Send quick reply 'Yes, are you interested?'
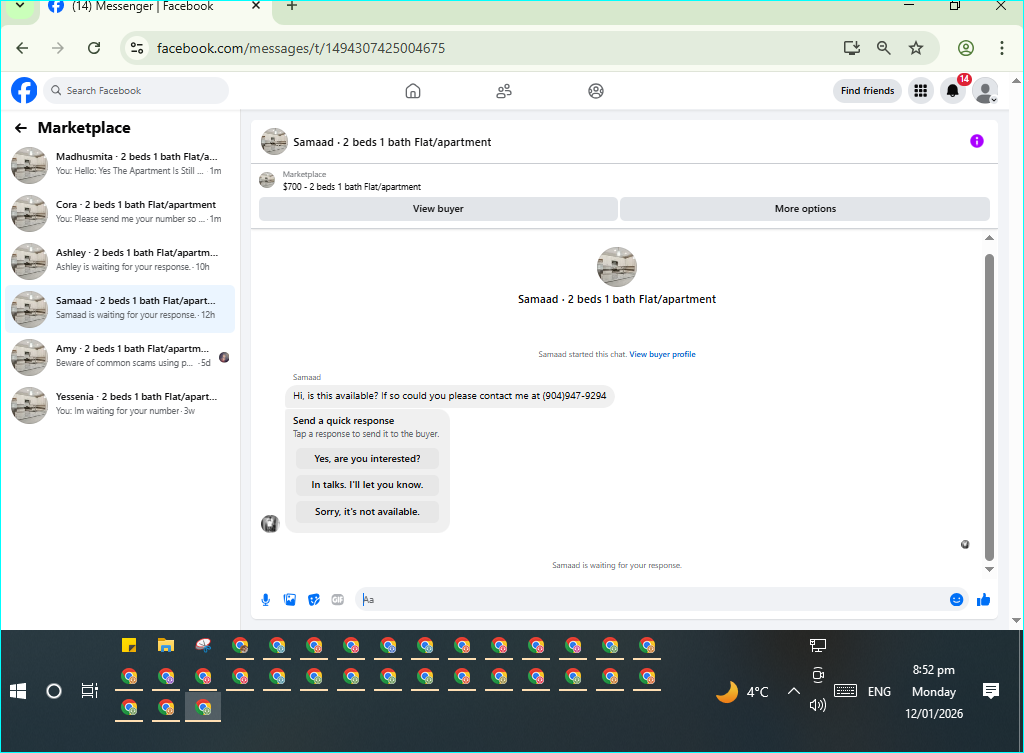 (367, 458)
